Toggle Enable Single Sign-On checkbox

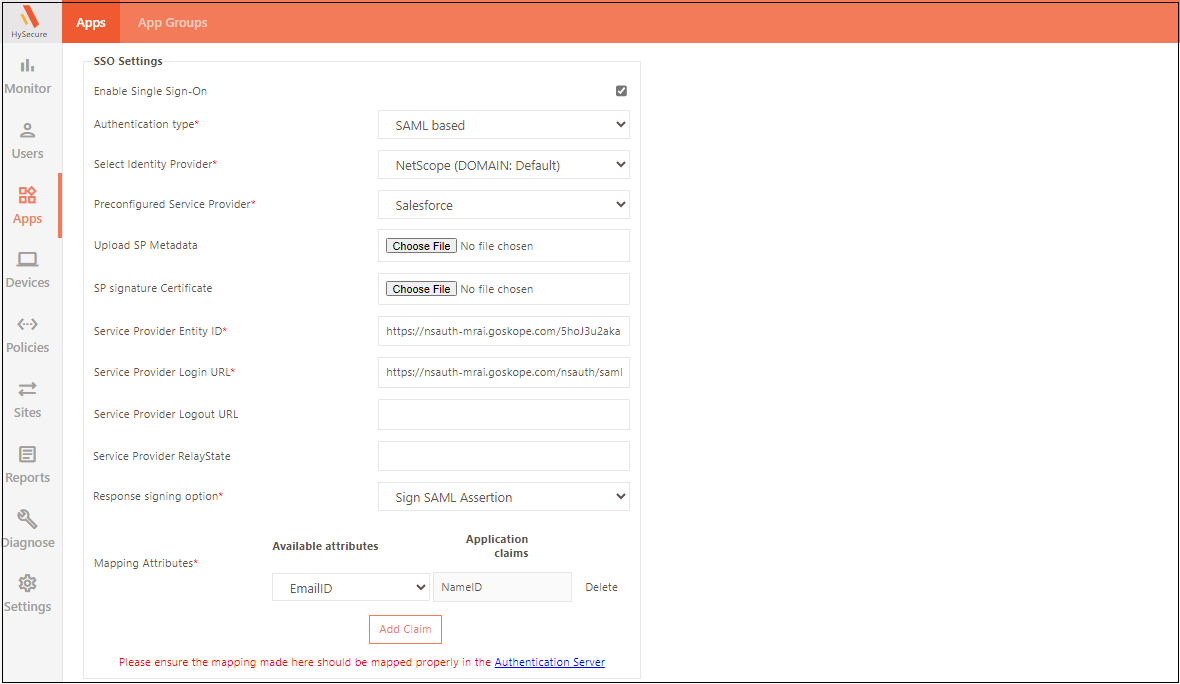tap(621, 91)
